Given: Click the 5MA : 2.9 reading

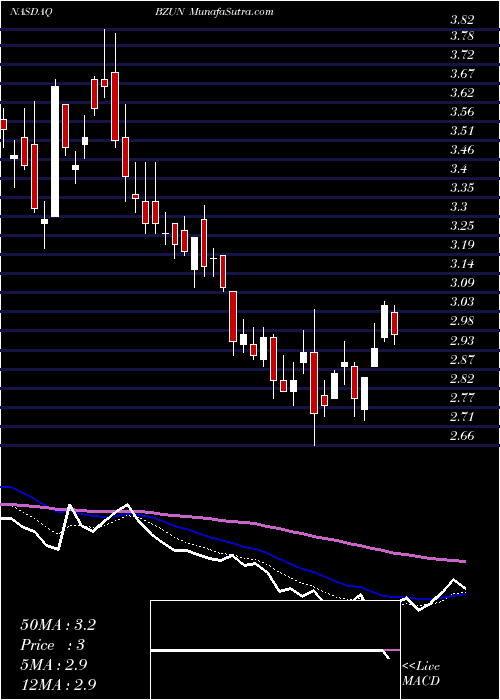Looking at the screenshot, I should tap(53, 664).
